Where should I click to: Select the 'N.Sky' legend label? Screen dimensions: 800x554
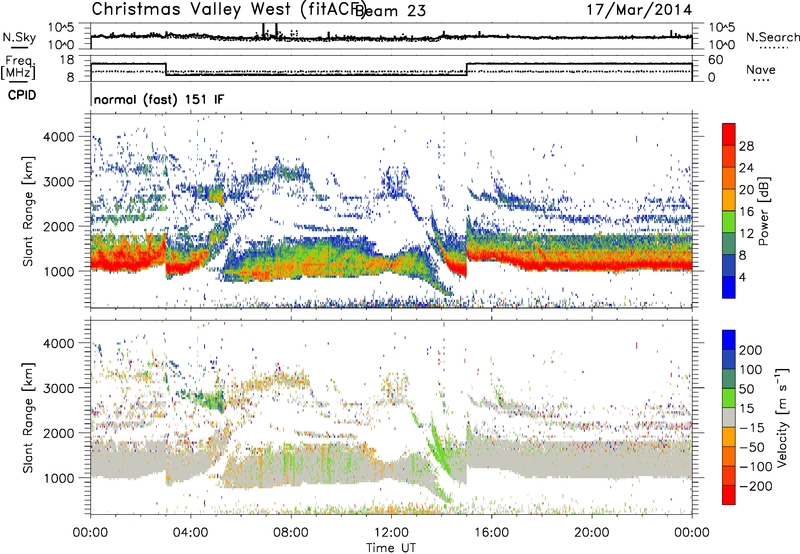pos(19,37)
